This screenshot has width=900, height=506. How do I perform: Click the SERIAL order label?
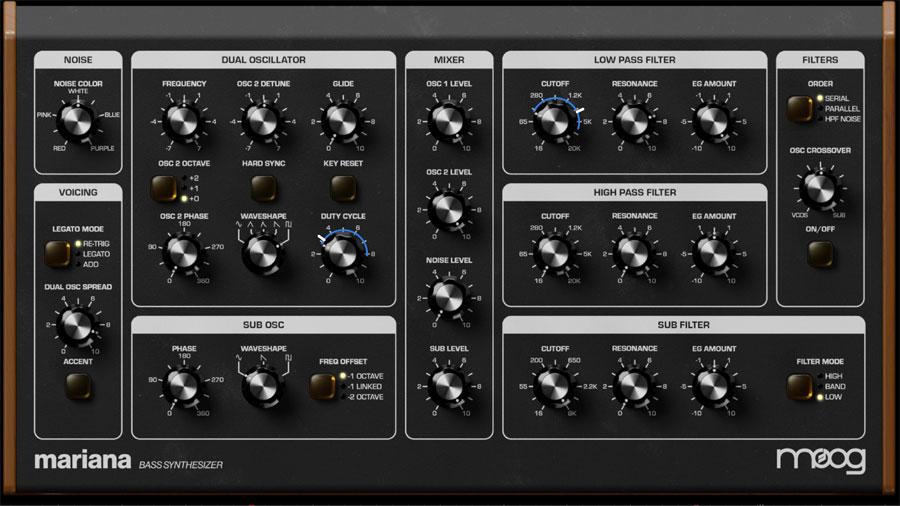(836, 99)
